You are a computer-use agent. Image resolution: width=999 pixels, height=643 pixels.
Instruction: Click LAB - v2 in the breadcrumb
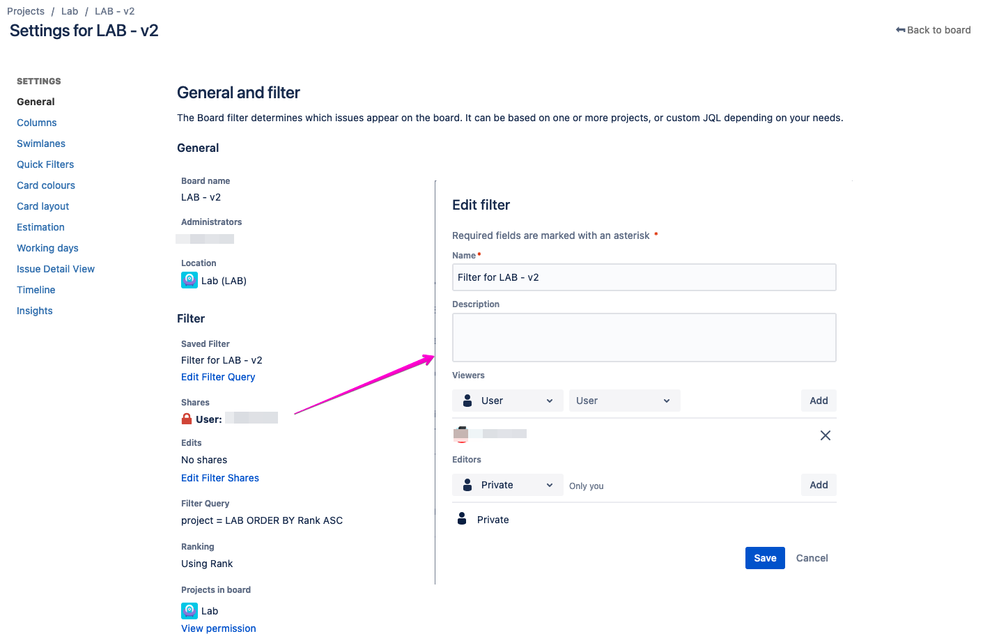(x=115, y=11)
